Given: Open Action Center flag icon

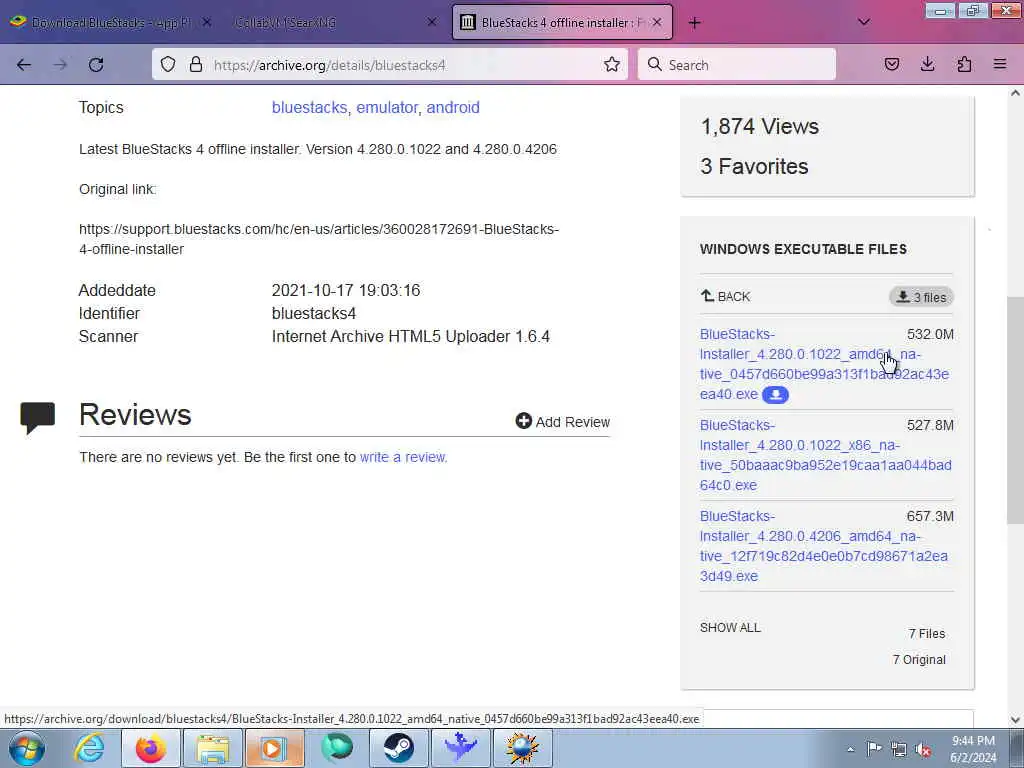Looking at the screenshot, I should [x=874, y=748].
